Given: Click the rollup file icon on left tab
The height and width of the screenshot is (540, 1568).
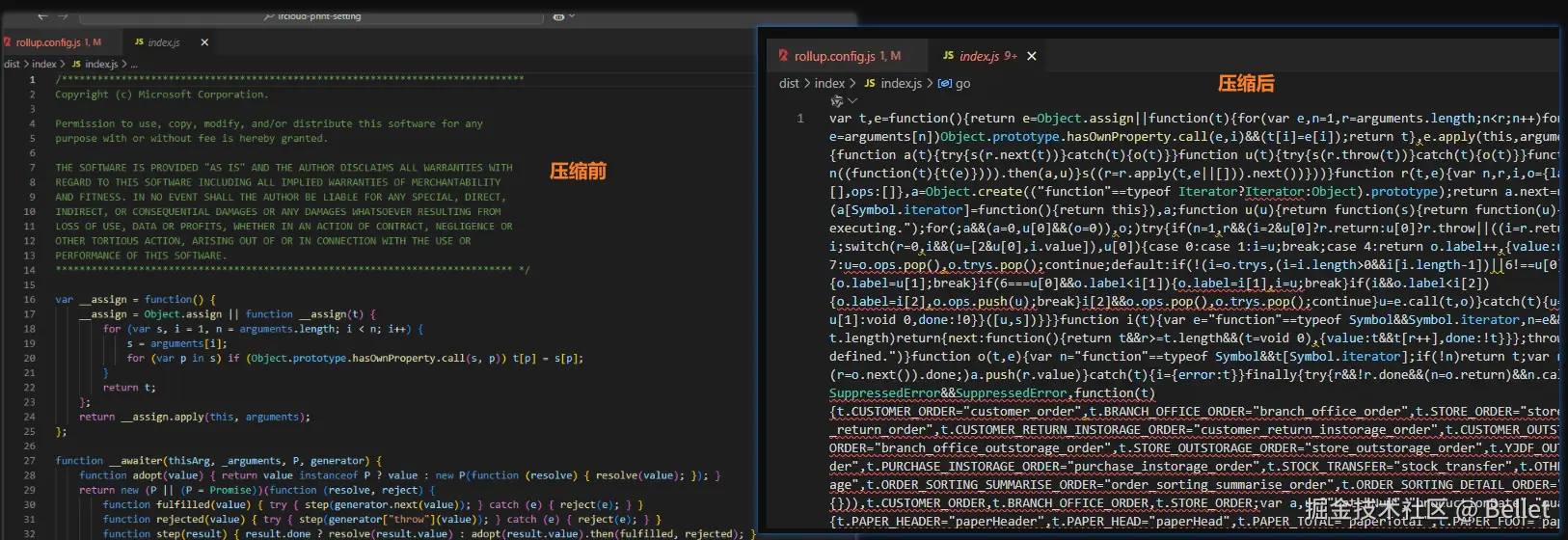Looking at the screenshot, I should (8, 42).
